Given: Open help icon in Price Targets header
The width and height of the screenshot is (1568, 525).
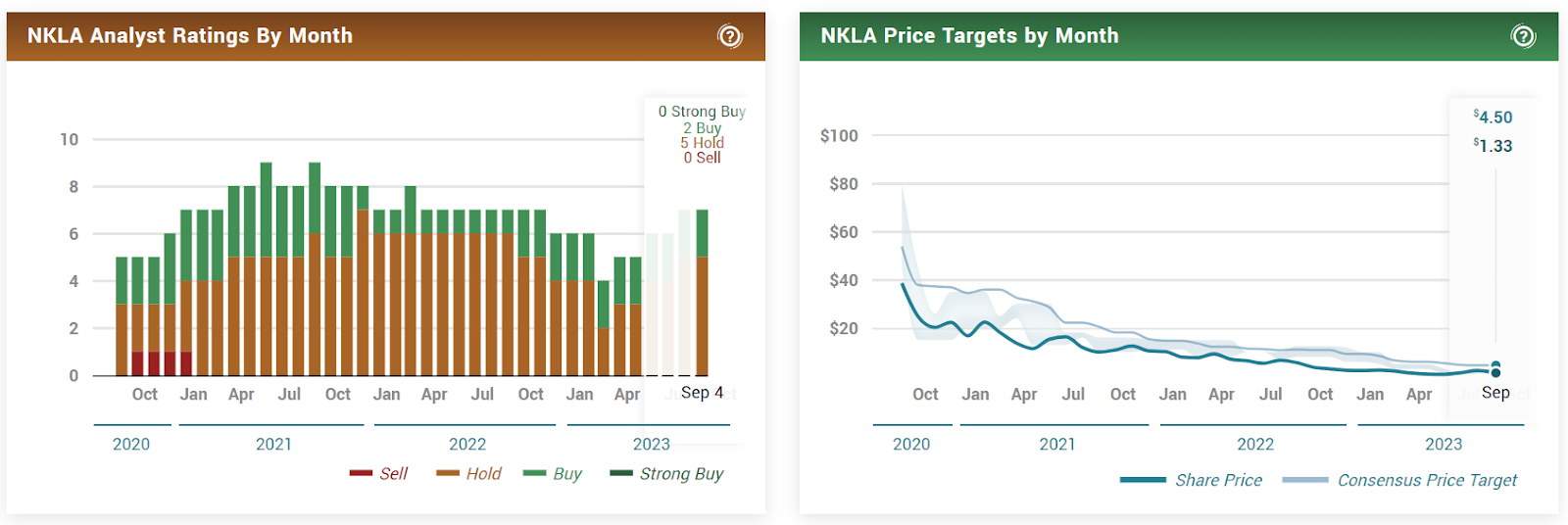Looking at the screenshot, I should 1523,36.
